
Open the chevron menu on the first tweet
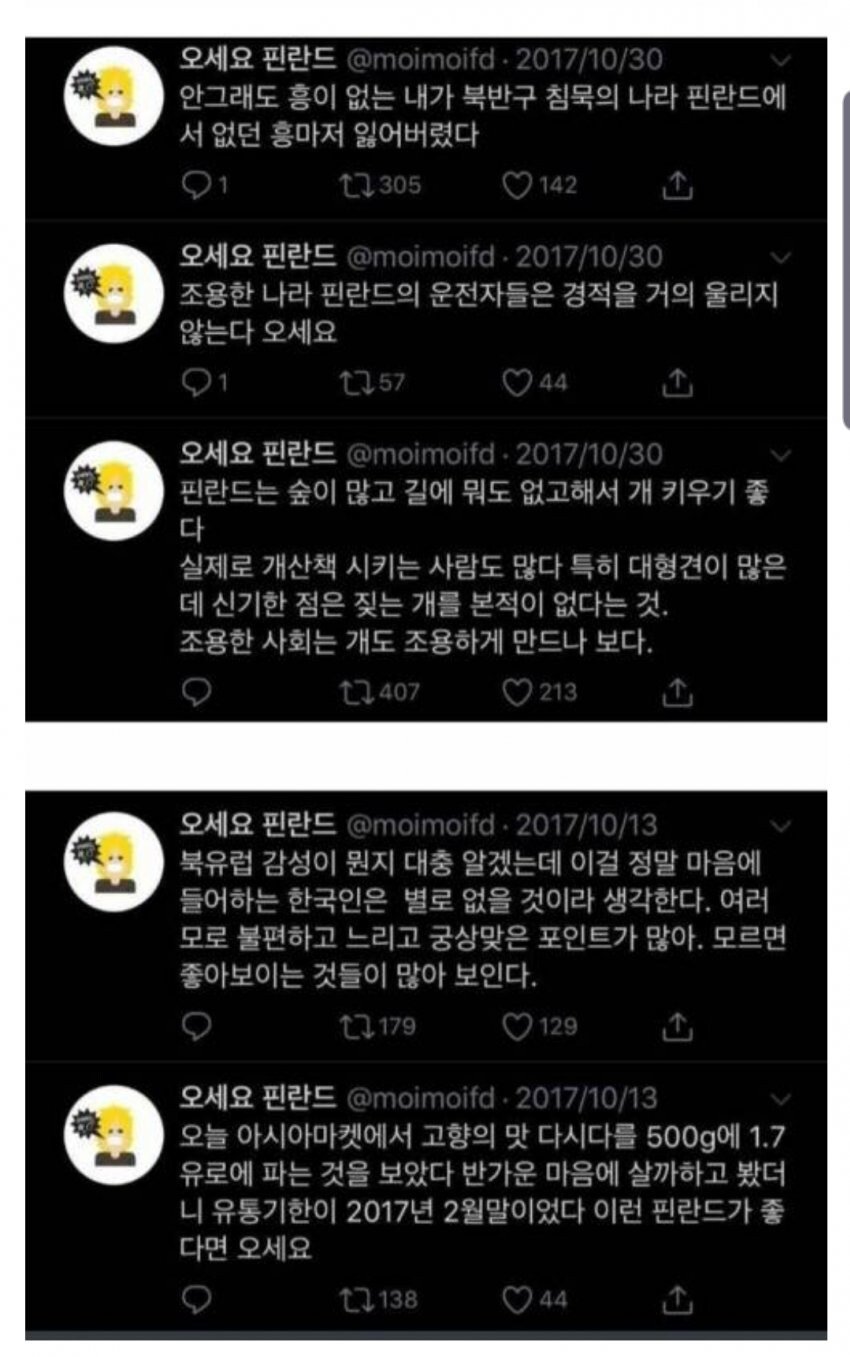pos(783,61)
